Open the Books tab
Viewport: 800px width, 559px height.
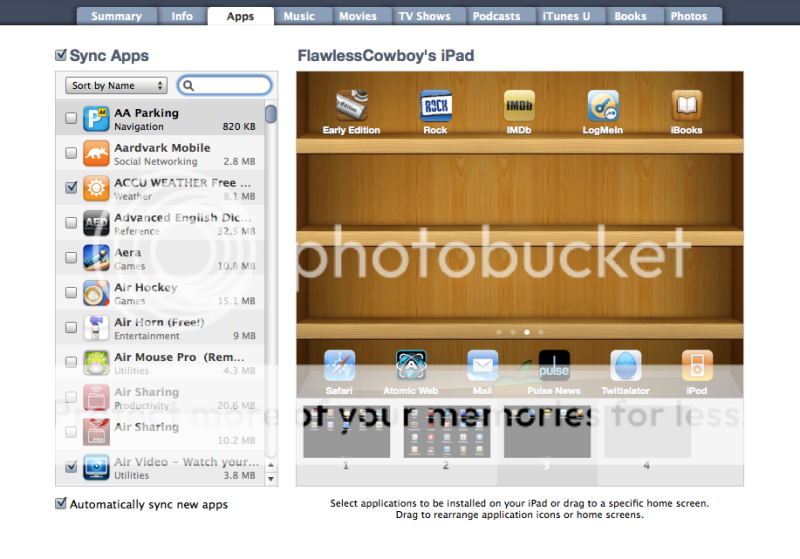(631, 16)
